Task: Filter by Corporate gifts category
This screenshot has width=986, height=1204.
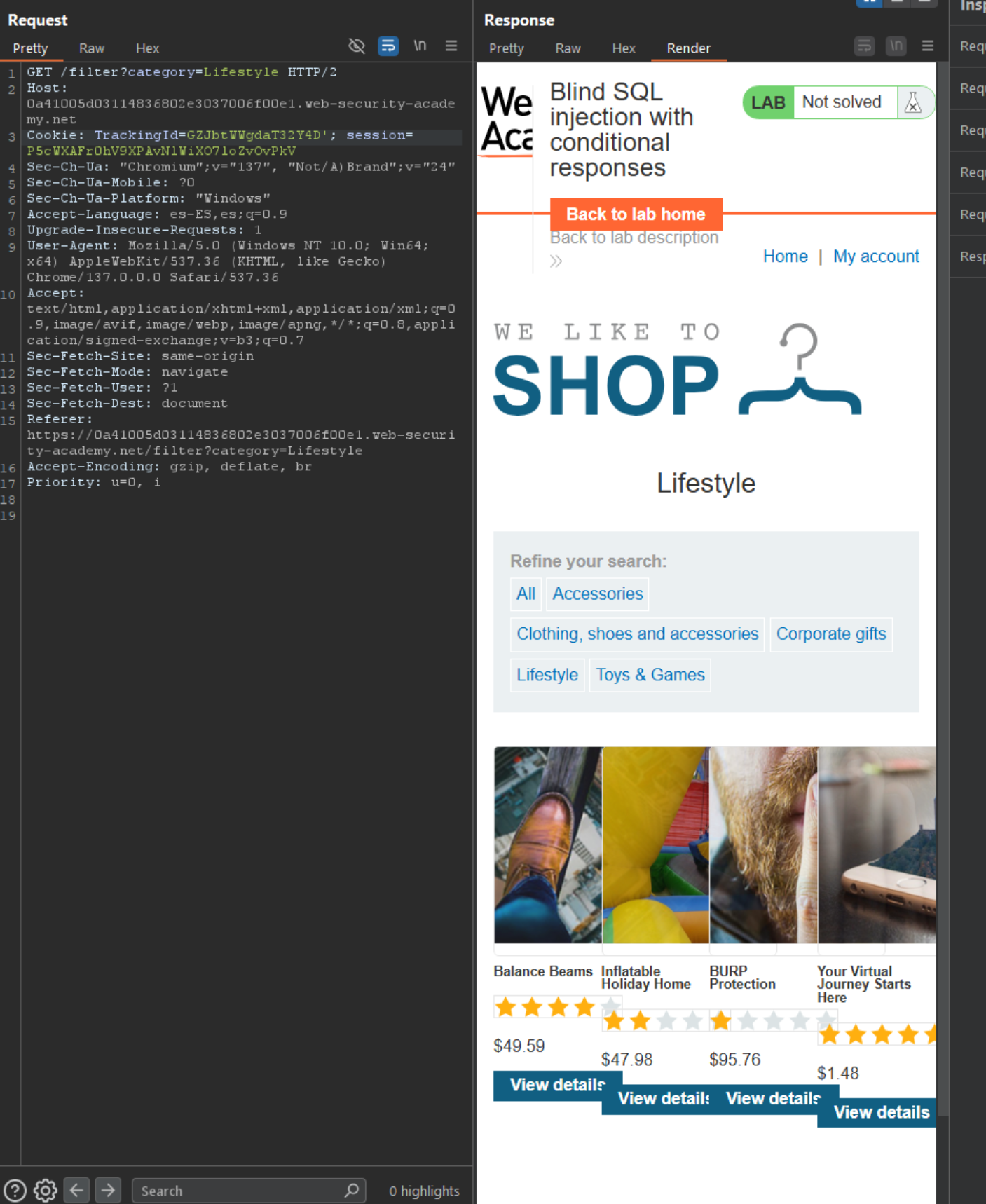Action: tap(830, 634)
